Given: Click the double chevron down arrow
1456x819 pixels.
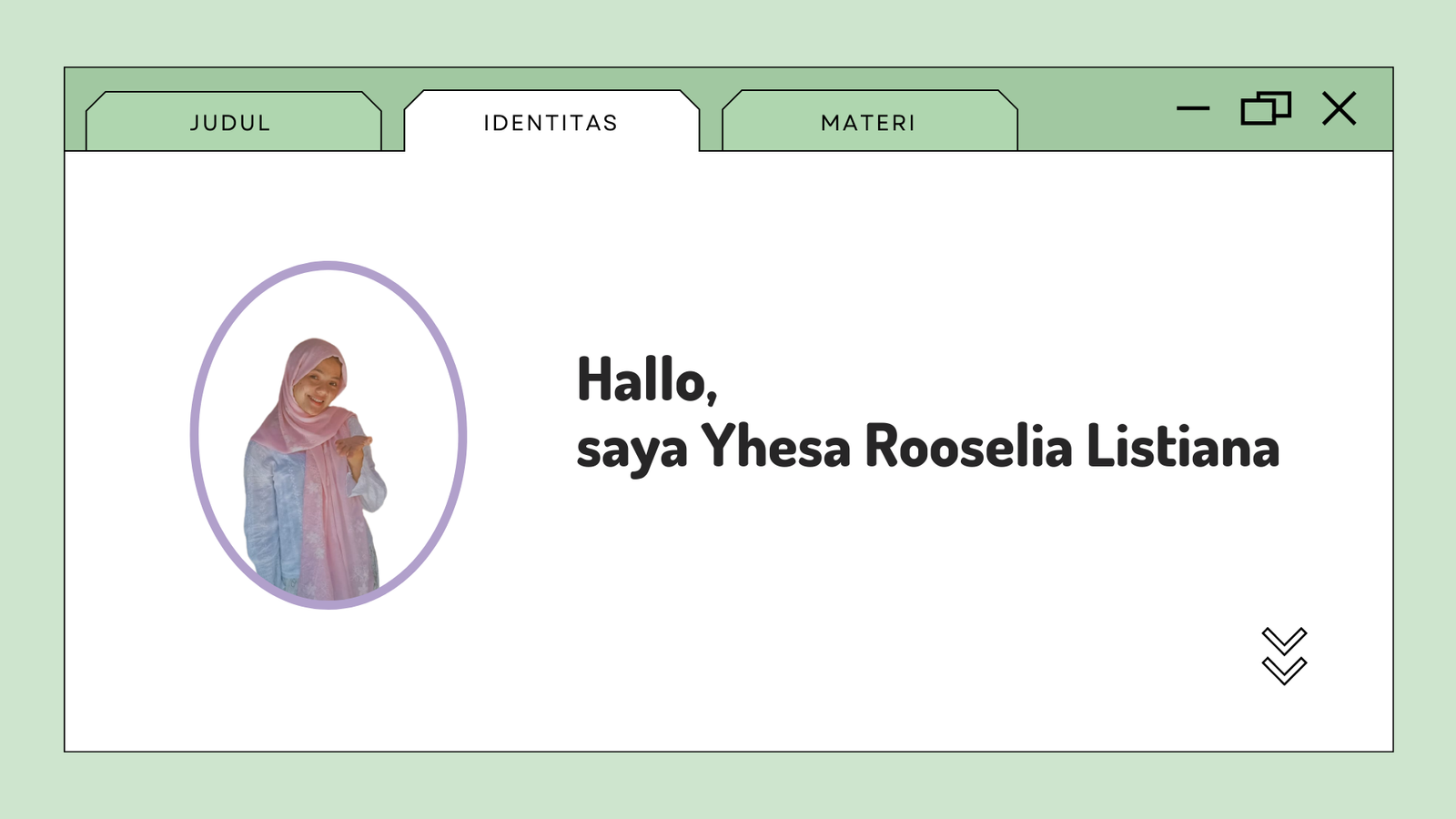Looking at the screenshot, I should tap(1284, 655).
